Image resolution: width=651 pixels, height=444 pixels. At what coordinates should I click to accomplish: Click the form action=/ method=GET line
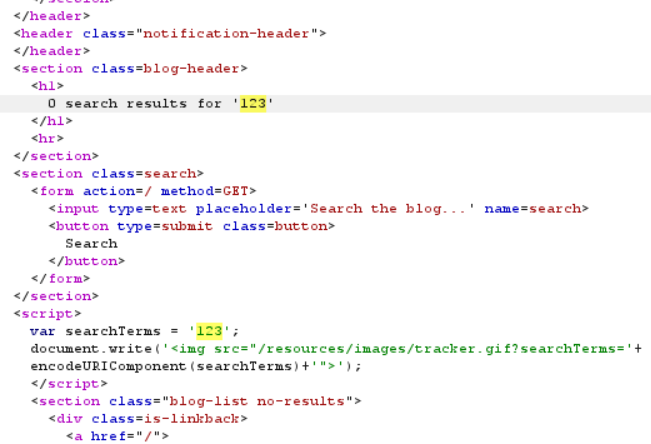(143, 191)
